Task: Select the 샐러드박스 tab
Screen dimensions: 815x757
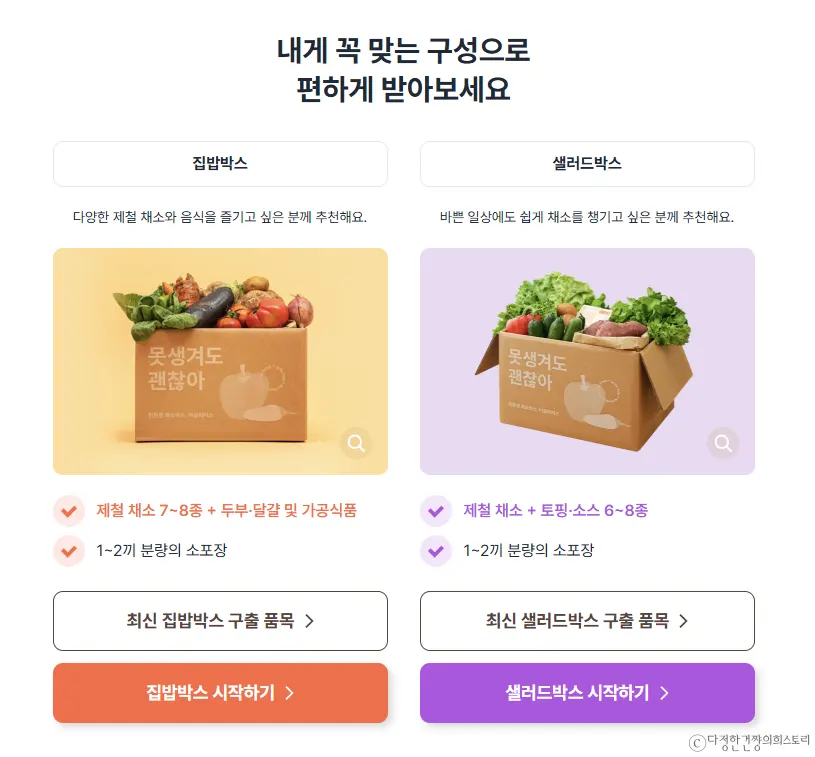Action: coord(587,164)
